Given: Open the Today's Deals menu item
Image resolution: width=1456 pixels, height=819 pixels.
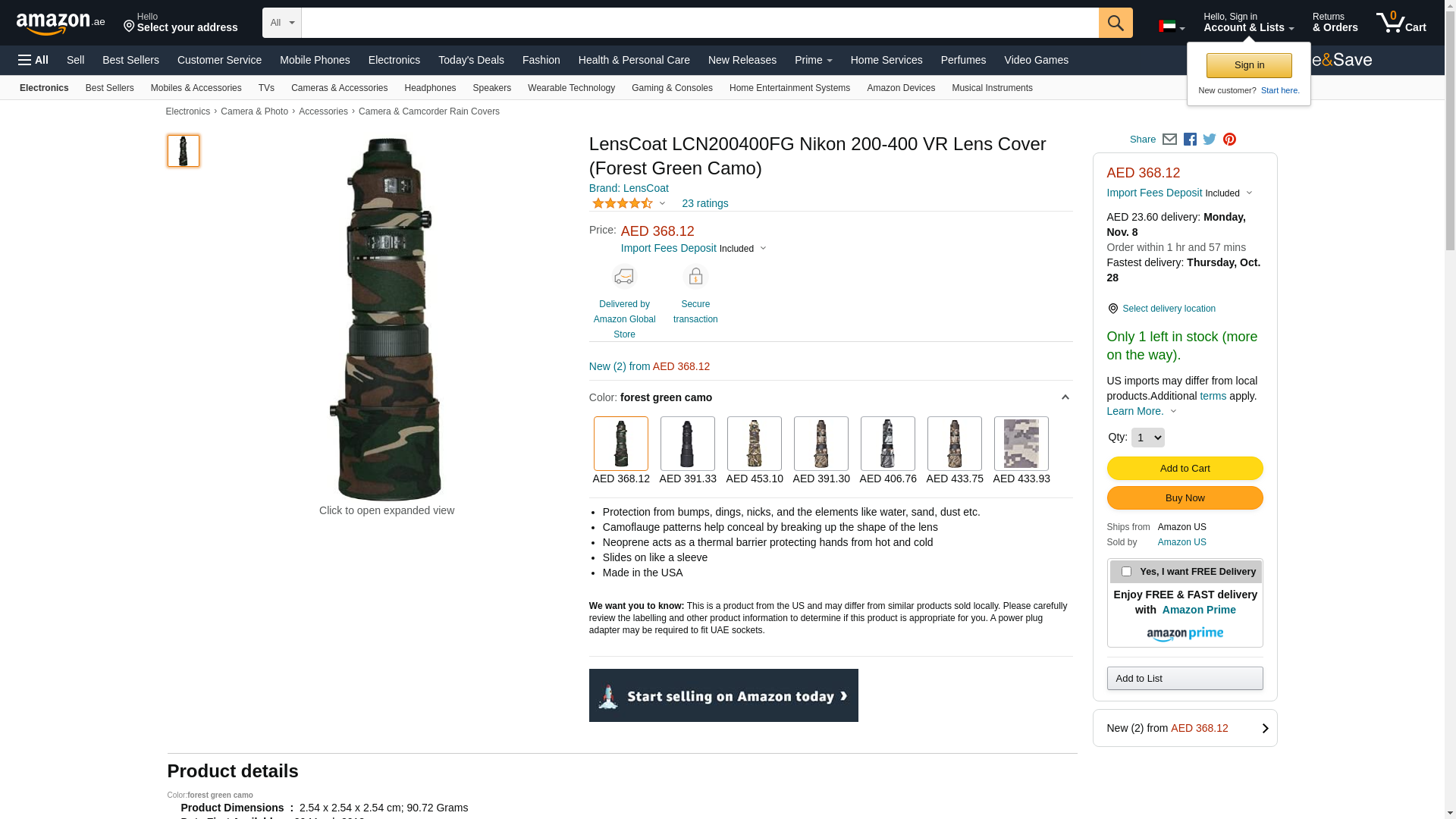Looking at the screenshot, I should [x=471, y=60].
